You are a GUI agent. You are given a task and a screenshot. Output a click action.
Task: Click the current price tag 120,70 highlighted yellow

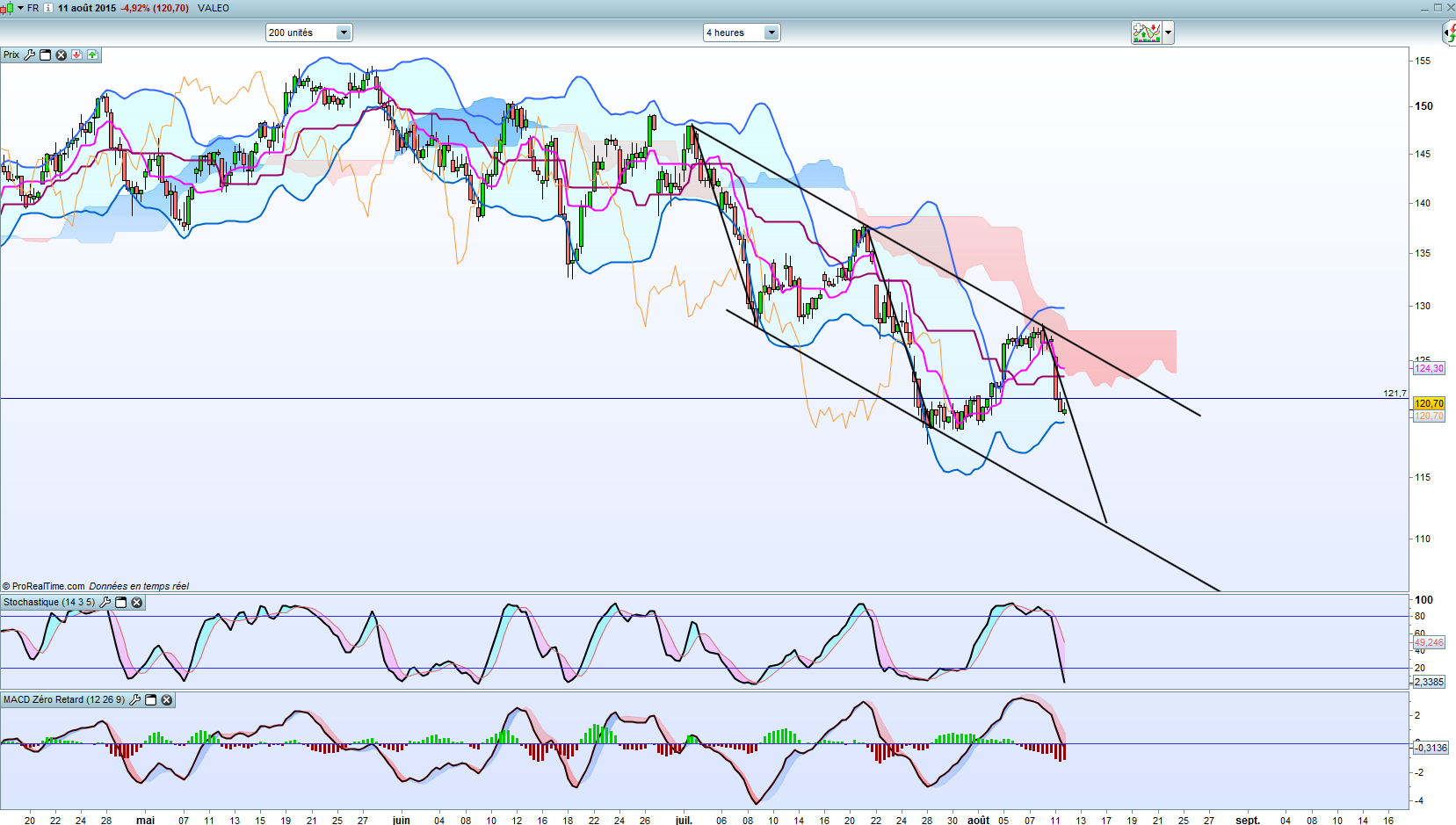(x=1429, y=403)
